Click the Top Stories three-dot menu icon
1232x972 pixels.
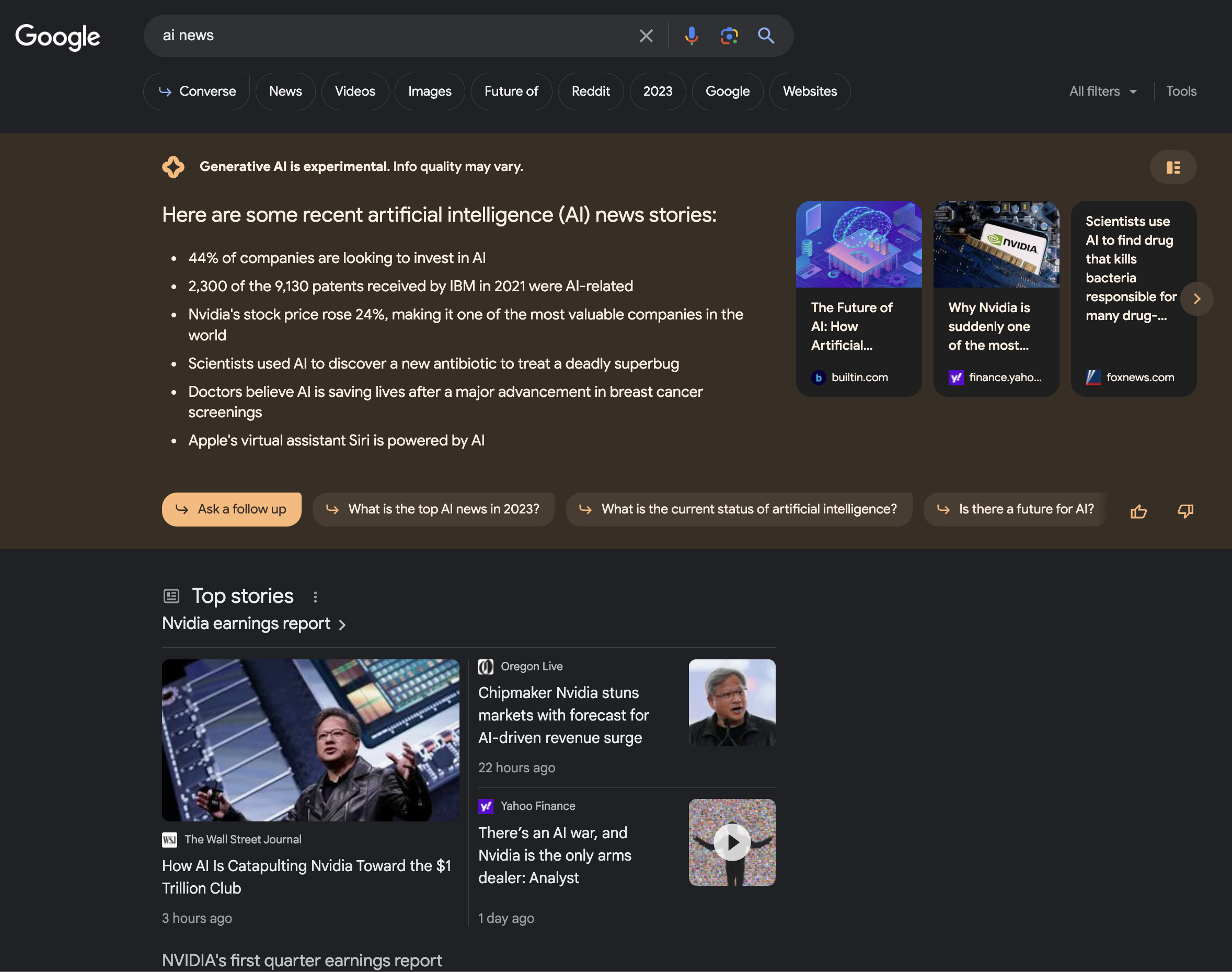[x=315, y=594]
